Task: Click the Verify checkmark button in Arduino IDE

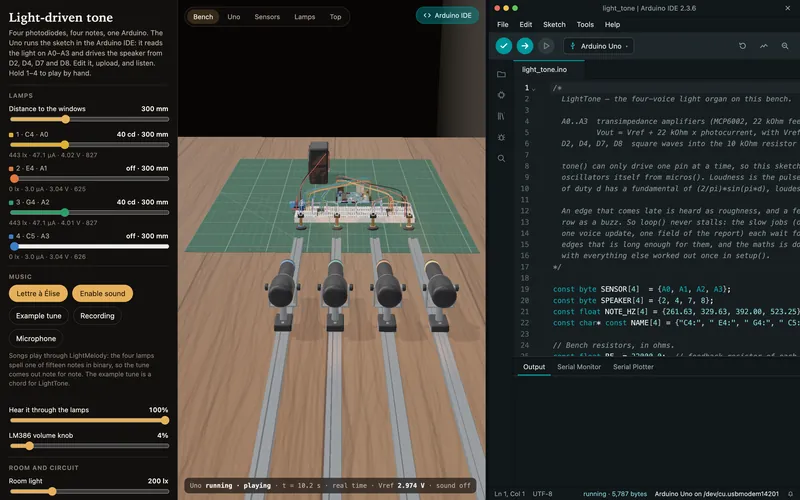Action: coord(504,46)
